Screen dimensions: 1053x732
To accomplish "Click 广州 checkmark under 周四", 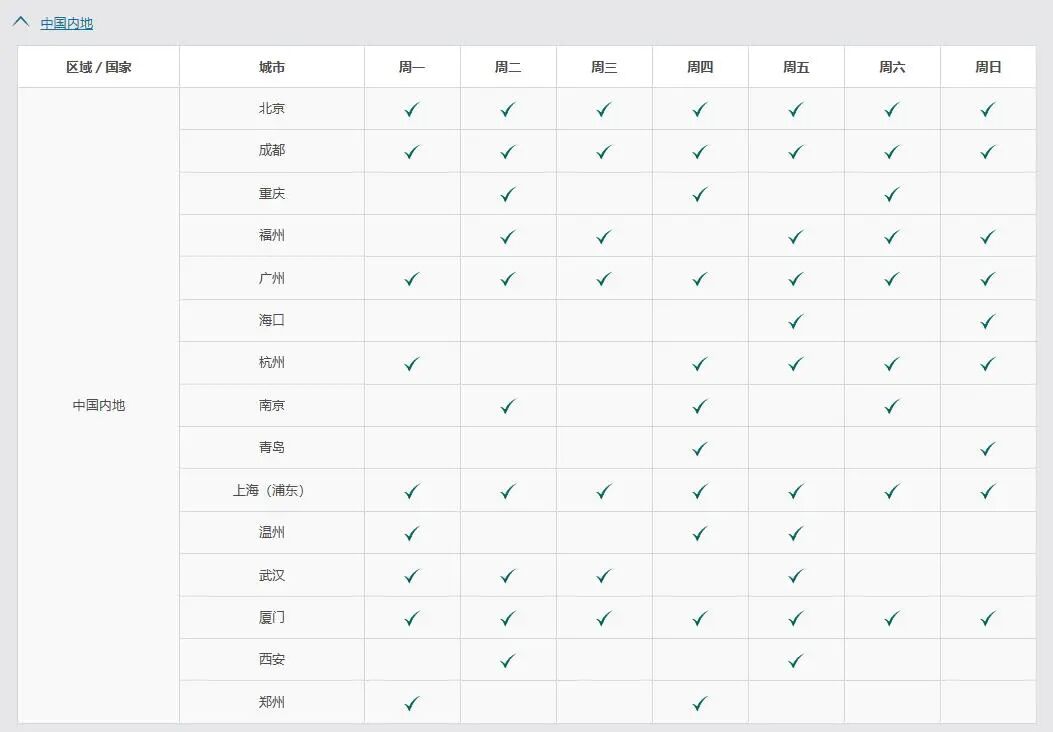I will [x=700, y=279].
